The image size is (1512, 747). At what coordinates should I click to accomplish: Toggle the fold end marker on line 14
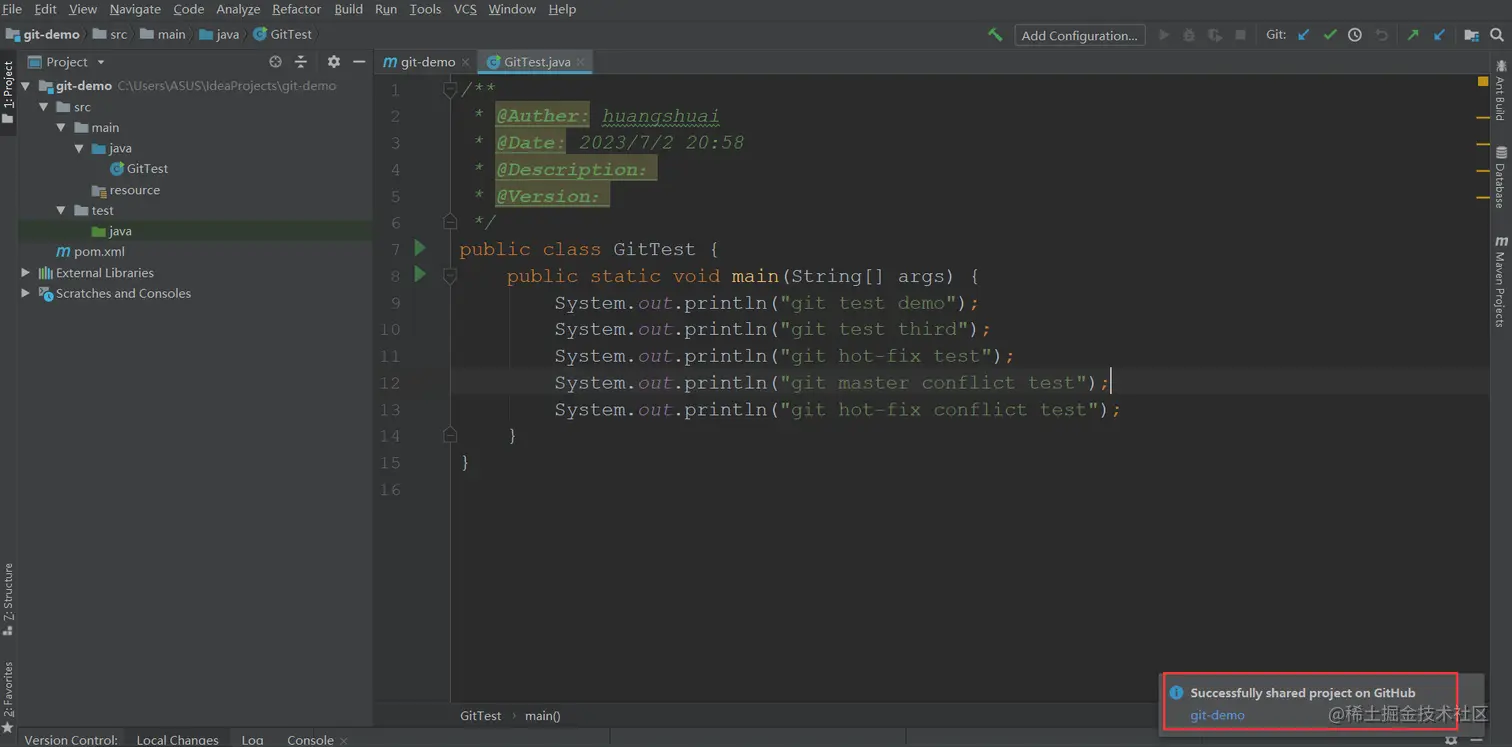tap(450, 435)
